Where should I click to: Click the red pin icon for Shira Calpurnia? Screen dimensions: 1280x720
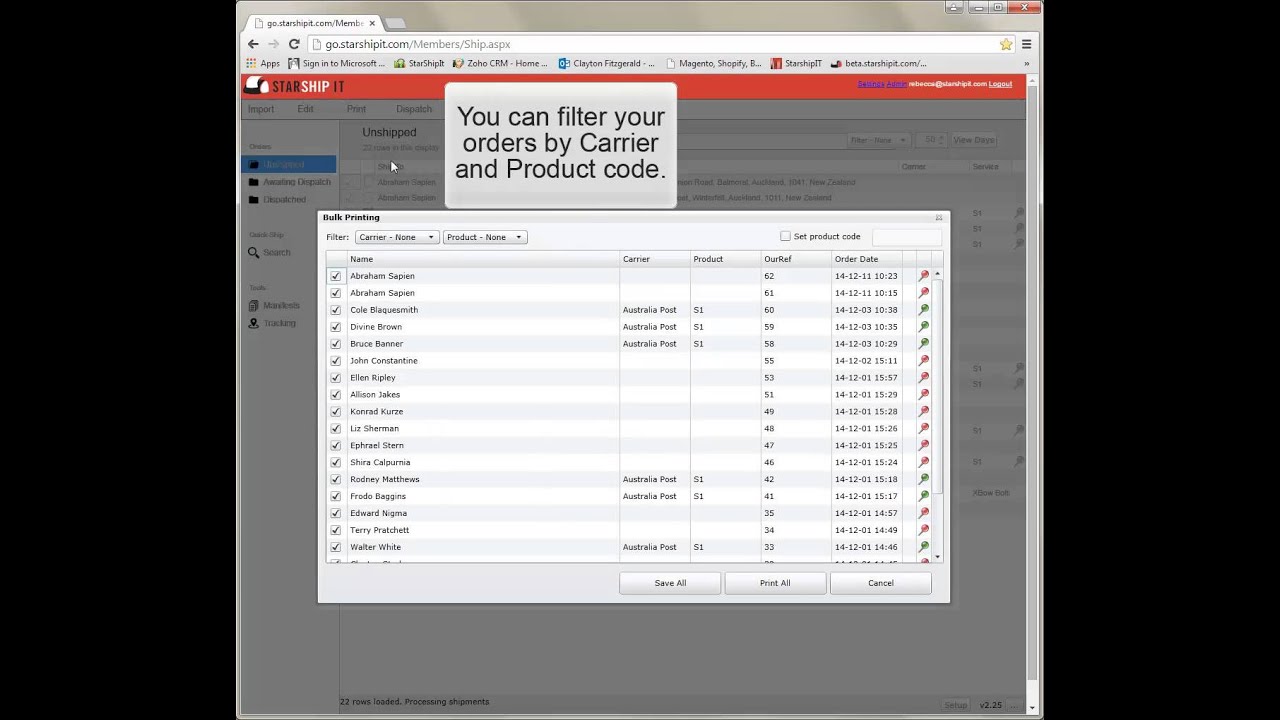pyautogui.click(x=924, y=463)
